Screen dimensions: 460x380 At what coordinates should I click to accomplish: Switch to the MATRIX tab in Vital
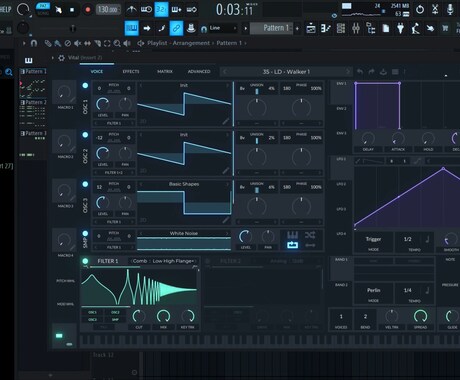tap(165, 71)
